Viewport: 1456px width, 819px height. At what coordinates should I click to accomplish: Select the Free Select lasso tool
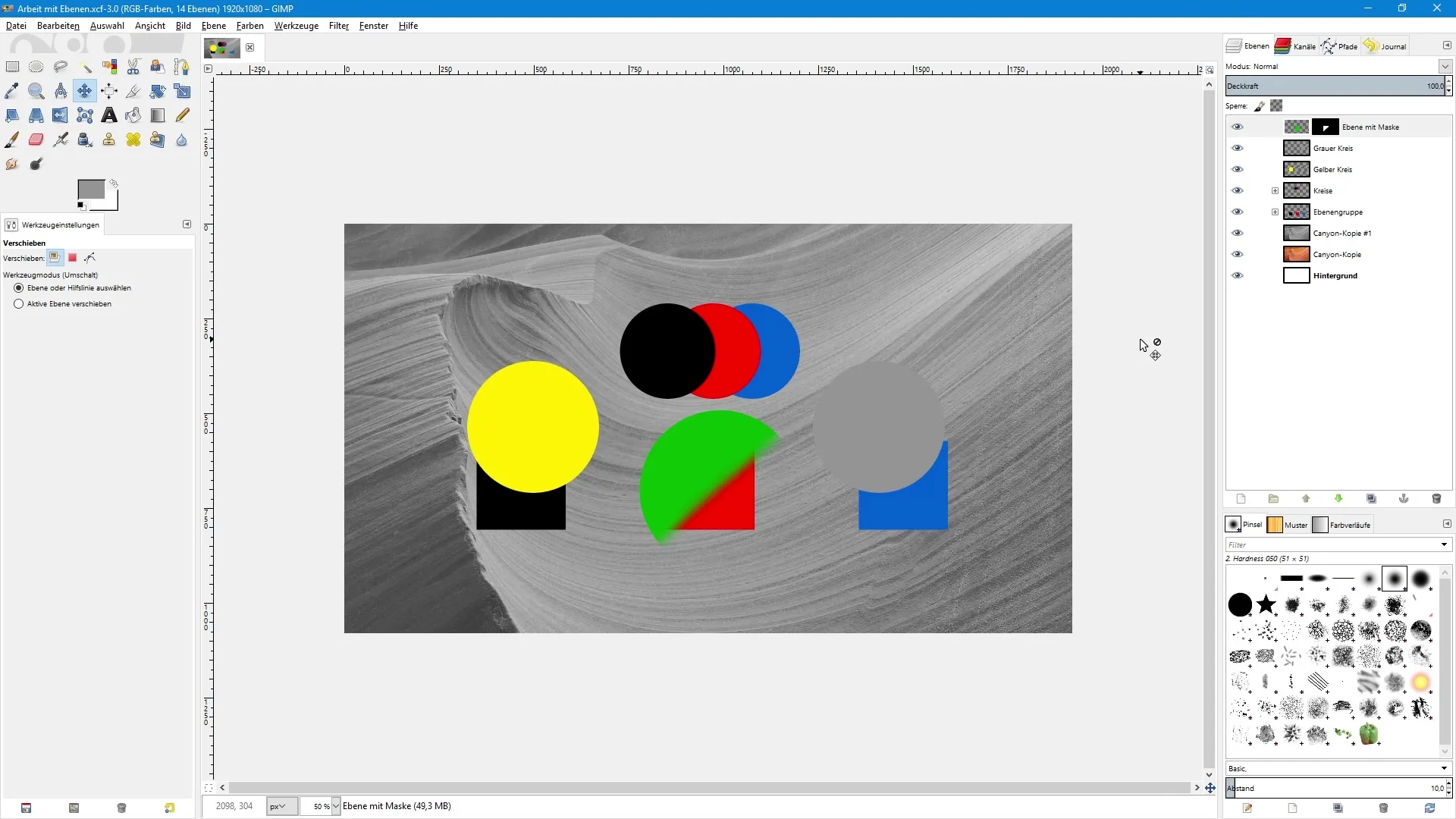pos(61,67)
